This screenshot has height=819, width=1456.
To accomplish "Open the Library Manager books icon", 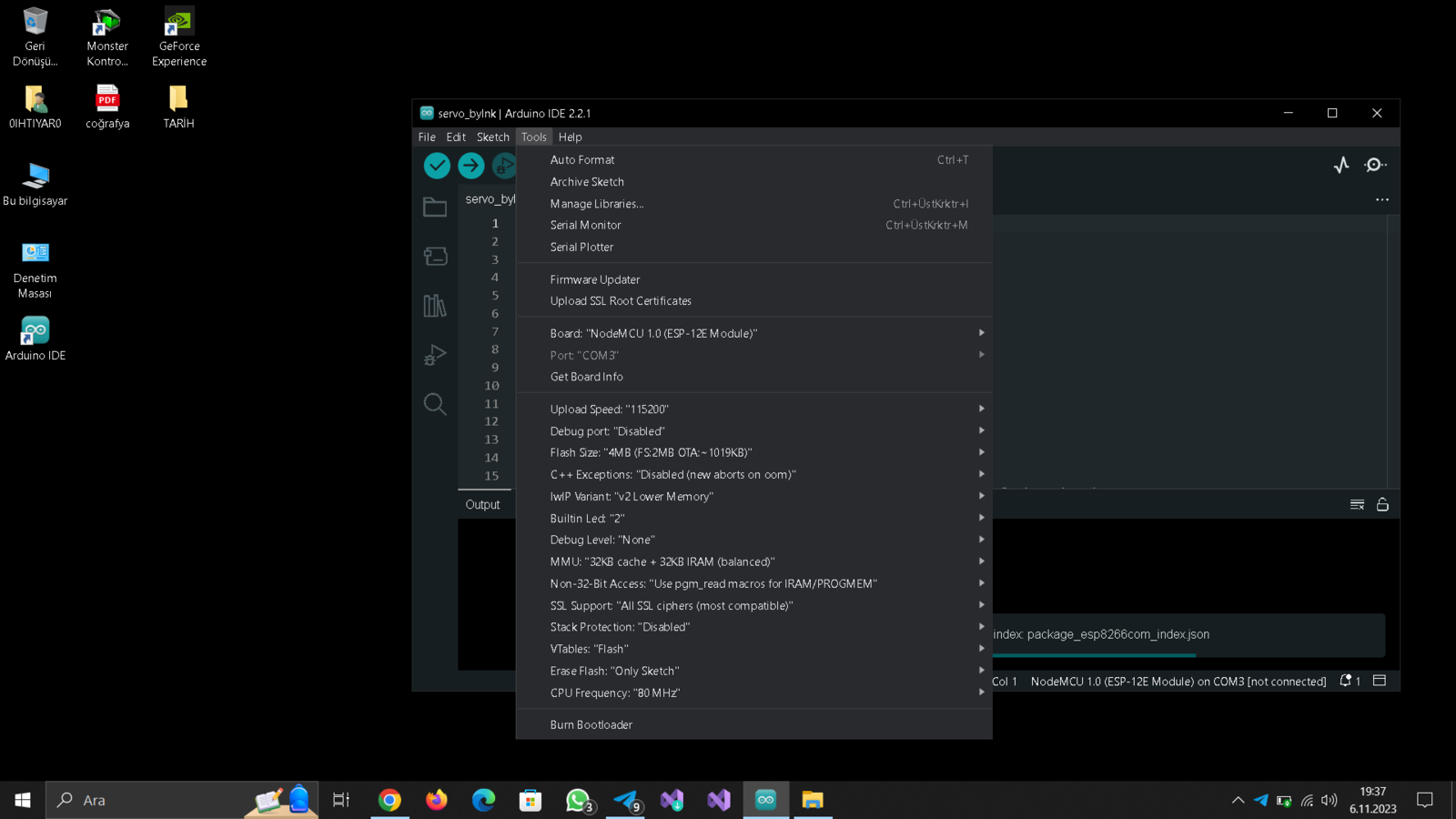I will tap(435, 306).
